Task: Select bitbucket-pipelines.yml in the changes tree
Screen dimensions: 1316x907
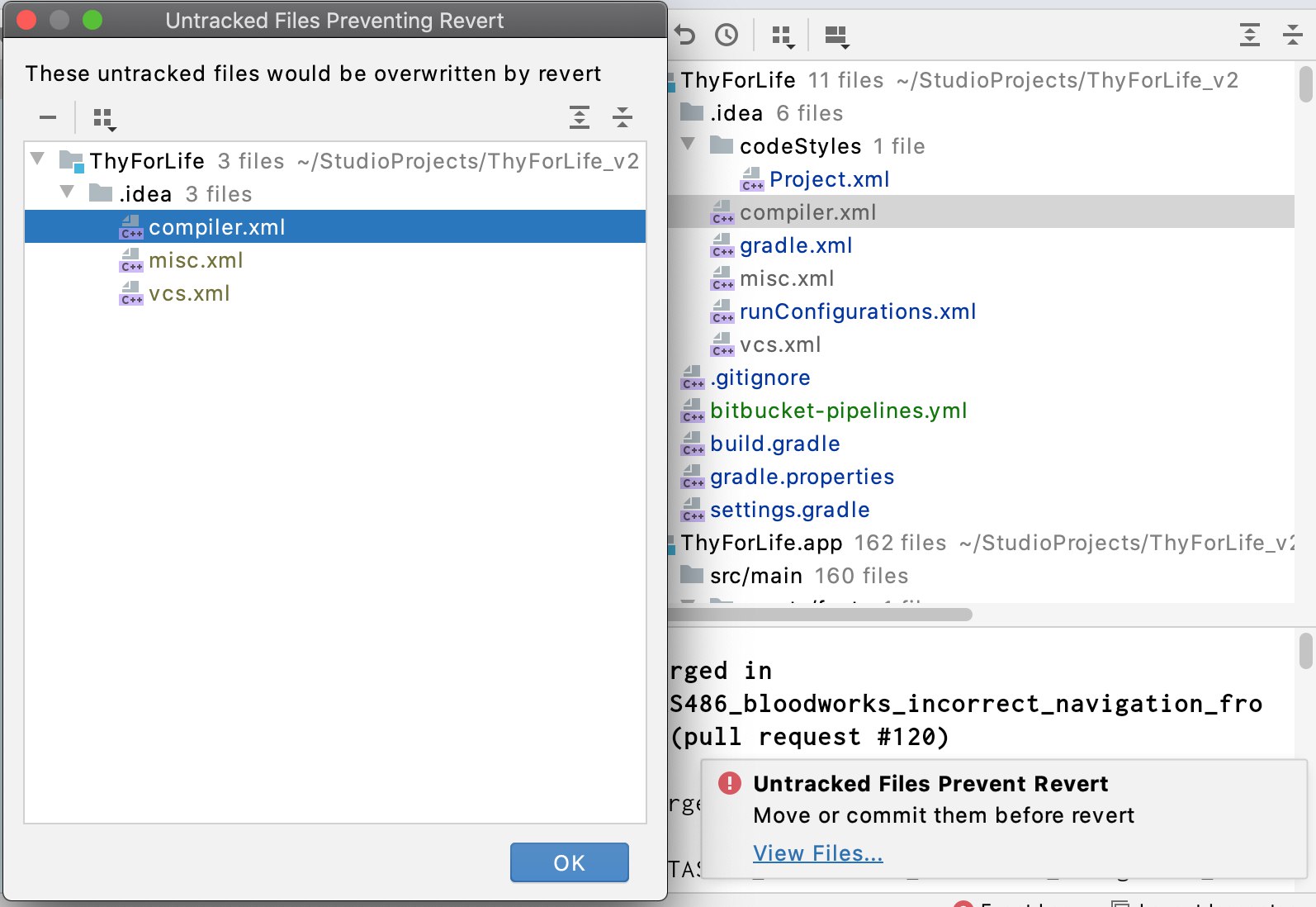Action: [x=838, y=411]
